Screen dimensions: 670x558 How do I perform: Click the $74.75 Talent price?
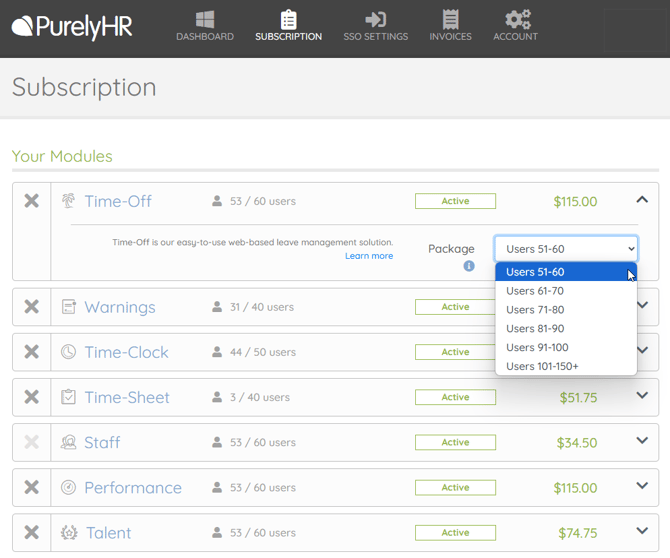click(578, 533)
